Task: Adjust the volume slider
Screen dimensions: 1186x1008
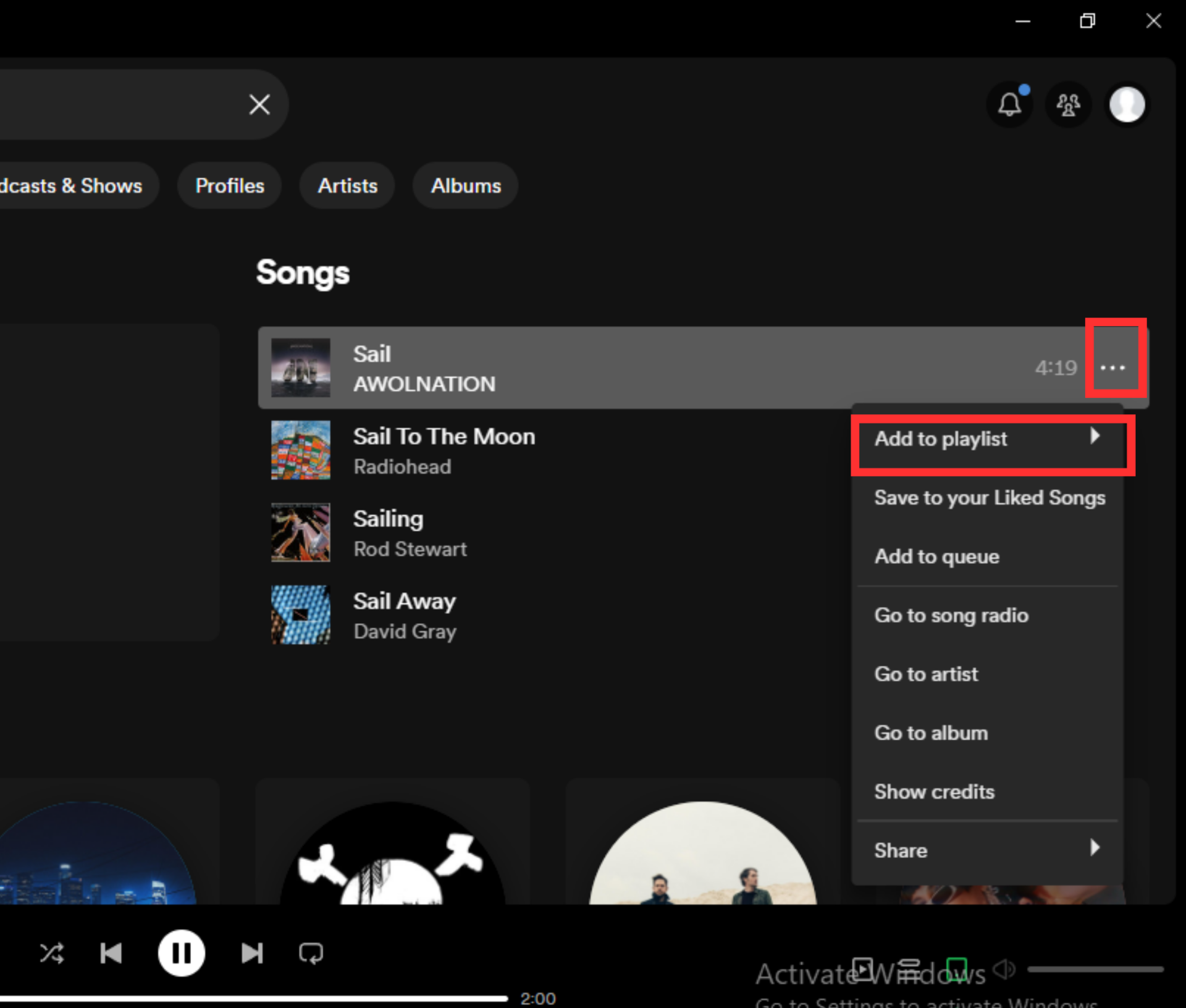Action: point(1095,970)
